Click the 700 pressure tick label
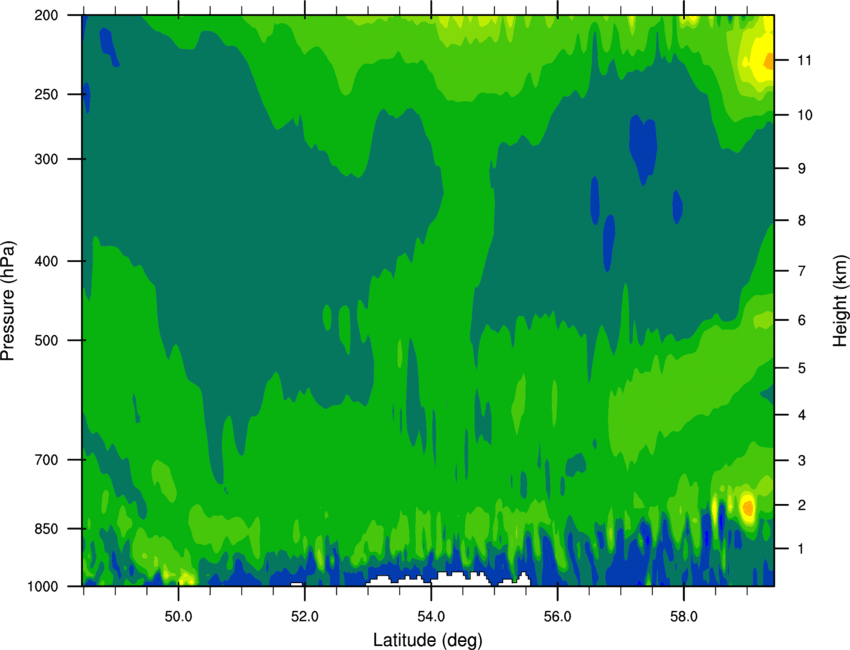The height and width of the screenshot is (650, 850). (46, 460)
